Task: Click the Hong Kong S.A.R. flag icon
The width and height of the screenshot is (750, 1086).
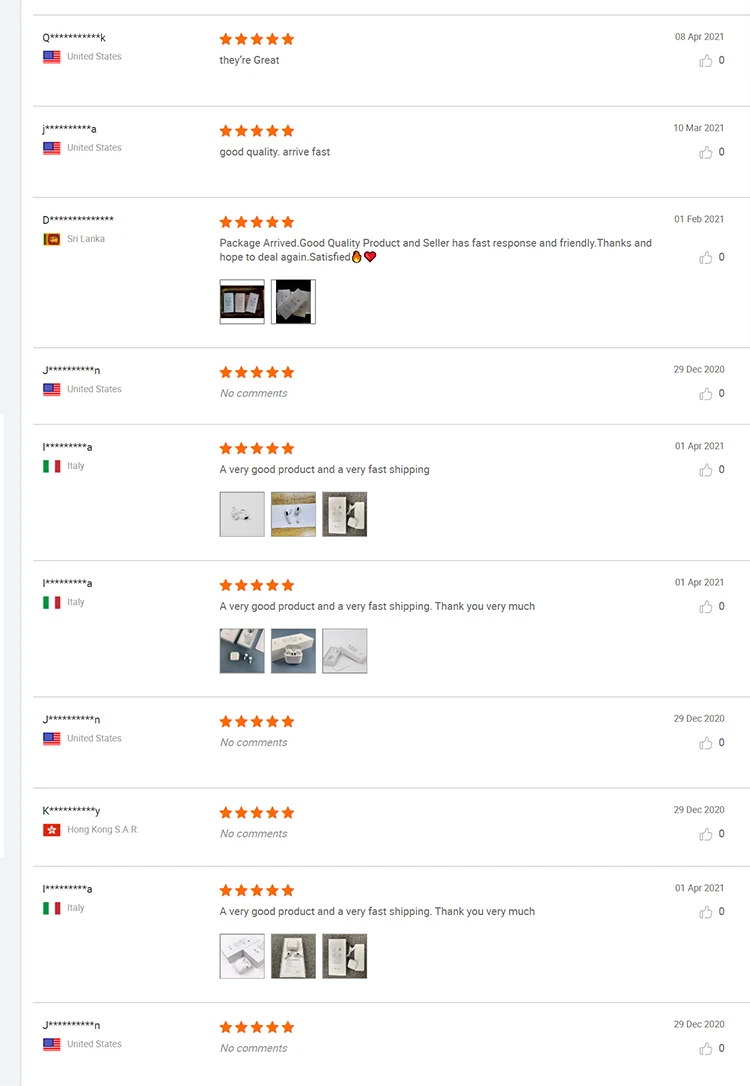Action: [51, 830]
